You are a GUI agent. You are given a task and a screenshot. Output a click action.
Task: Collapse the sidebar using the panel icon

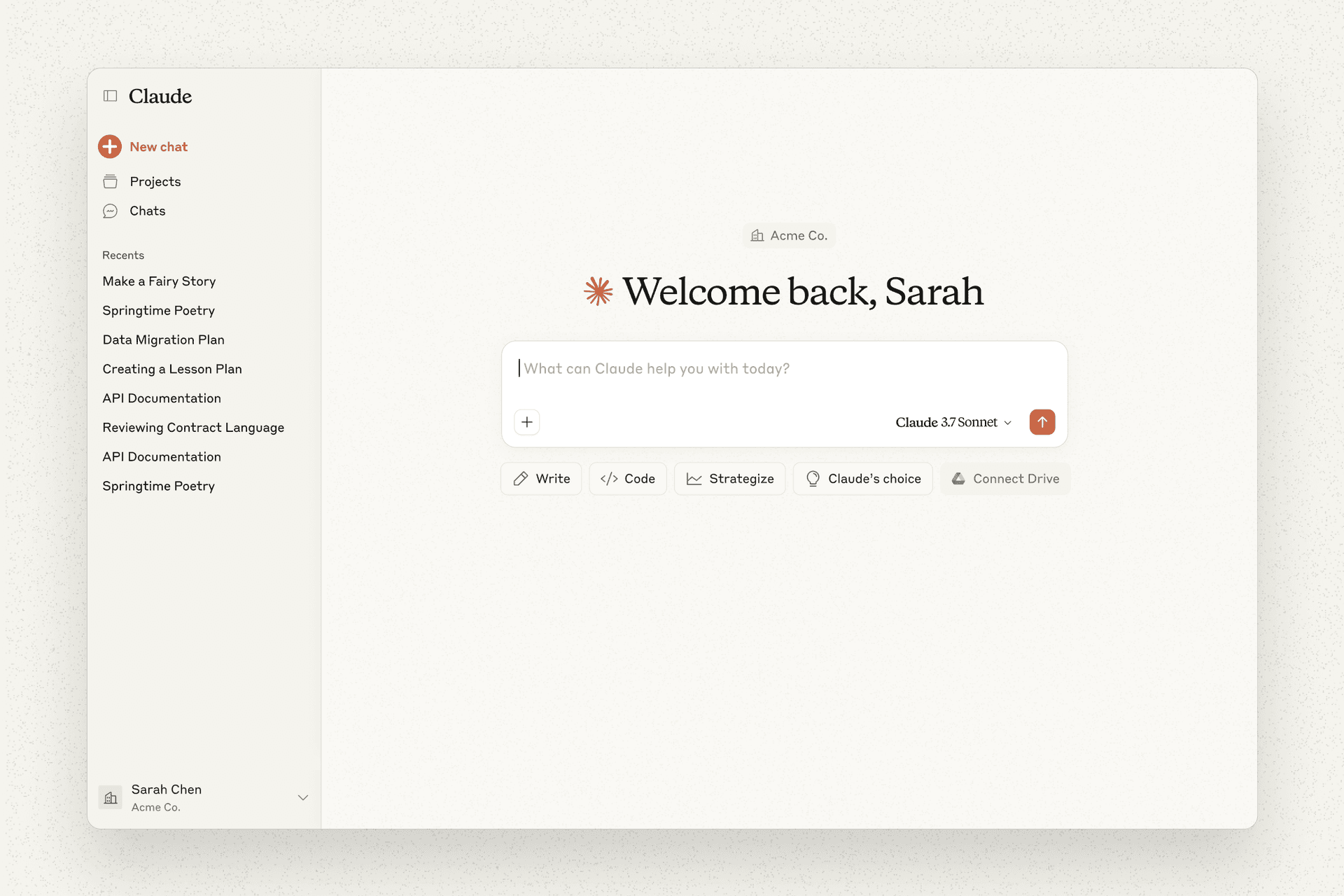click(x=110, y=96)
